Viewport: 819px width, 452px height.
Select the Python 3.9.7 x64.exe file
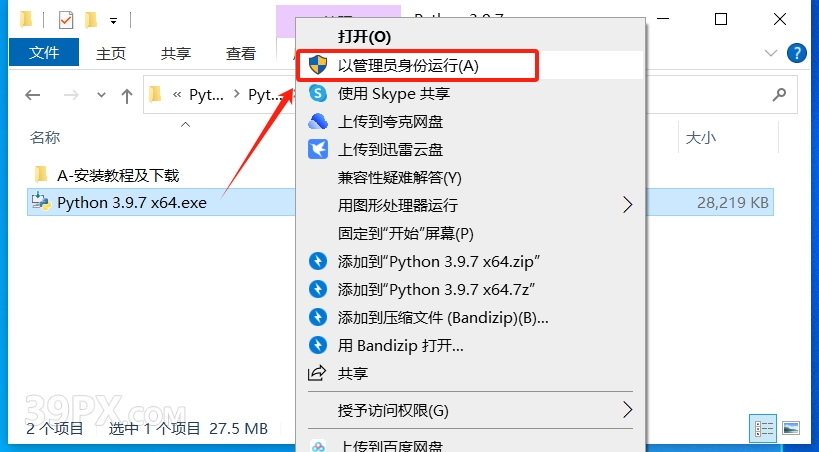(132, 203)
